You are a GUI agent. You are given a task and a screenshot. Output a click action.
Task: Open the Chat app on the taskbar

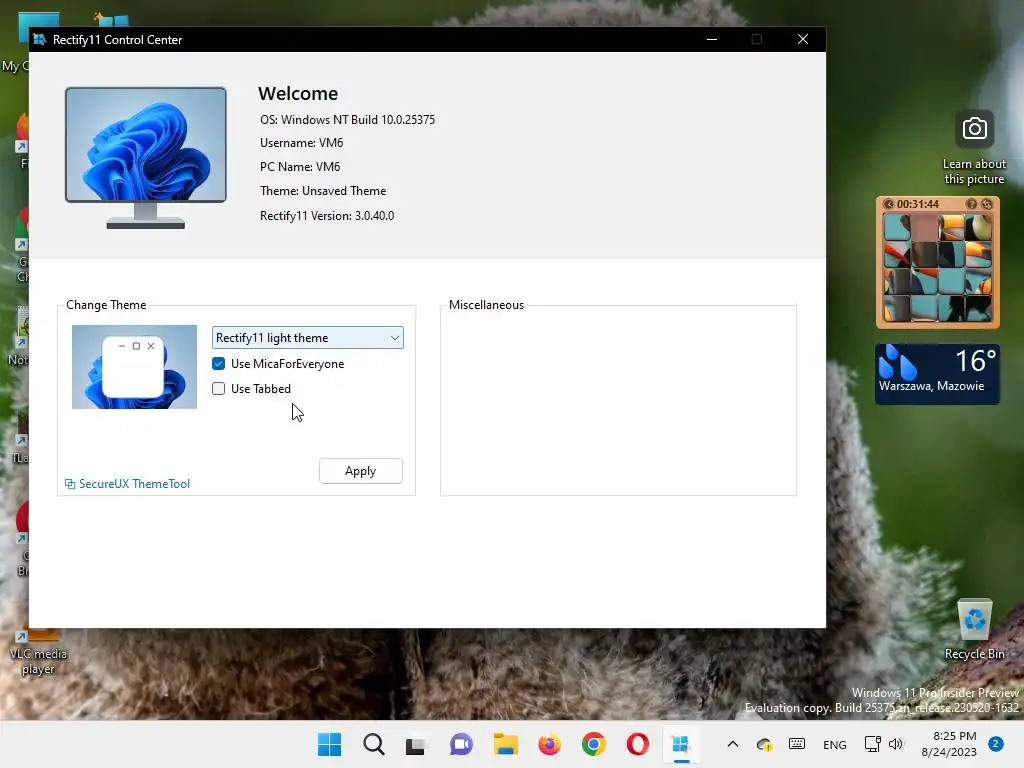click(x=461, y=744)
